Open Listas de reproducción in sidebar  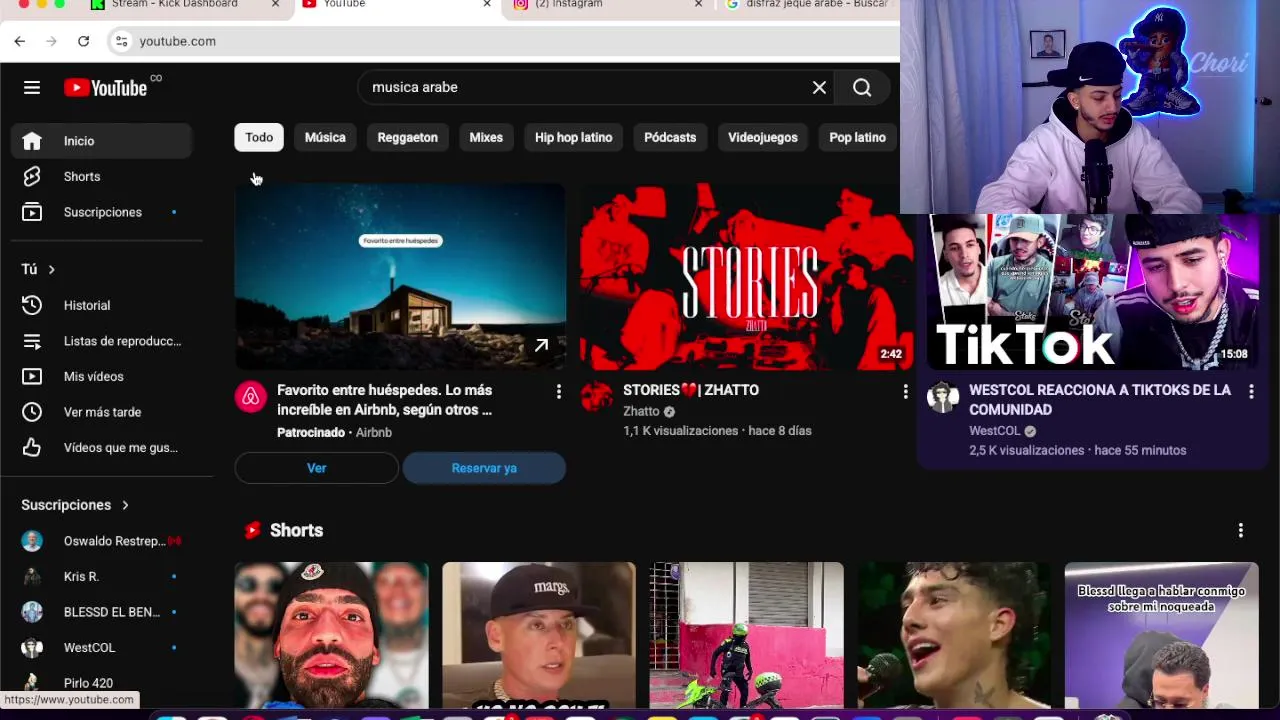101,341
